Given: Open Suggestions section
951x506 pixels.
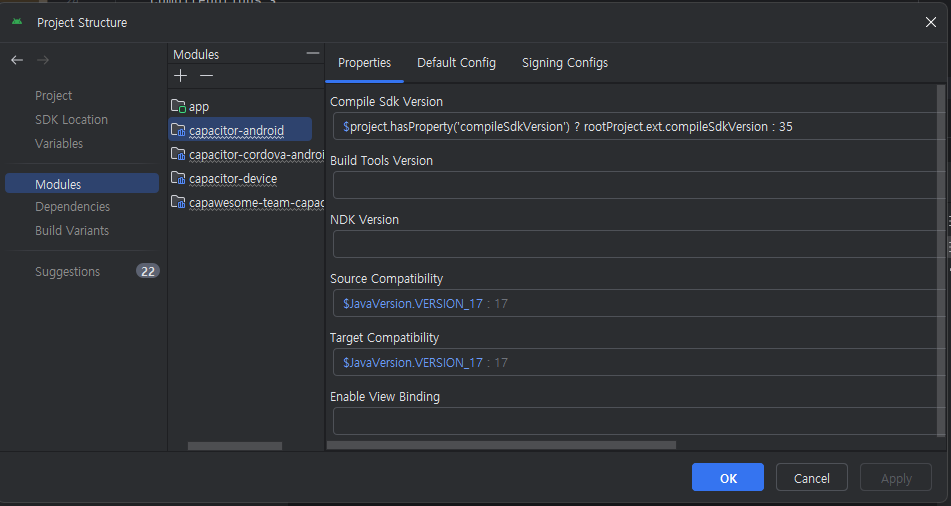Looking at the screenshot, I should click(67, 272).
